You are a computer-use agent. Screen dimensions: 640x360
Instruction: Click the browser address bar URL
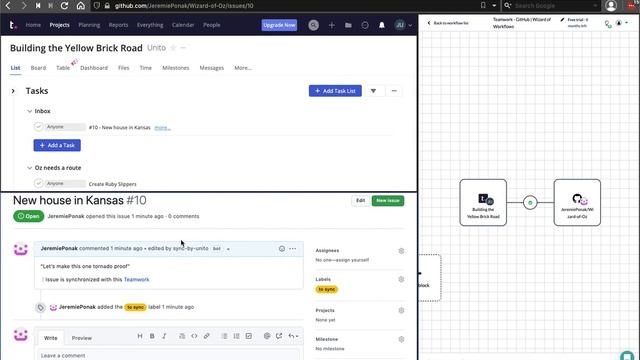point(184,6)
